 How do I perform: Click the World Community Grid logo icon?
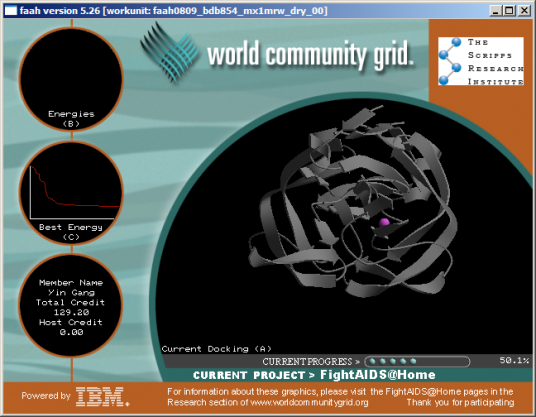point(169,52)
